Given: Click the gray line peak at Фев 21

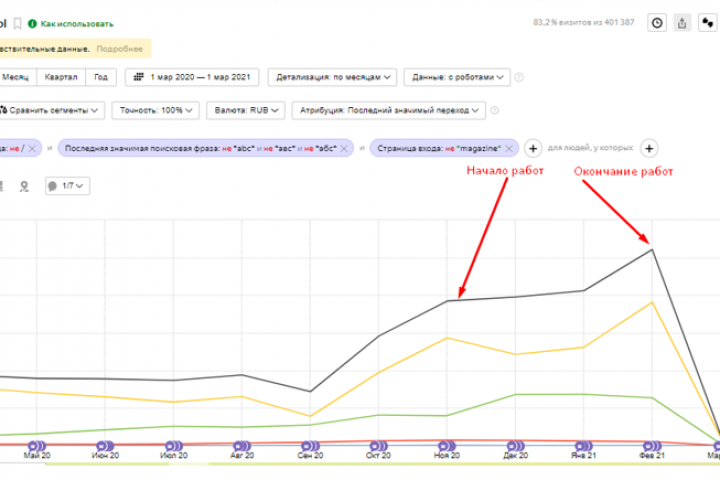Looking at the screenshot, I should pos(652,250).
